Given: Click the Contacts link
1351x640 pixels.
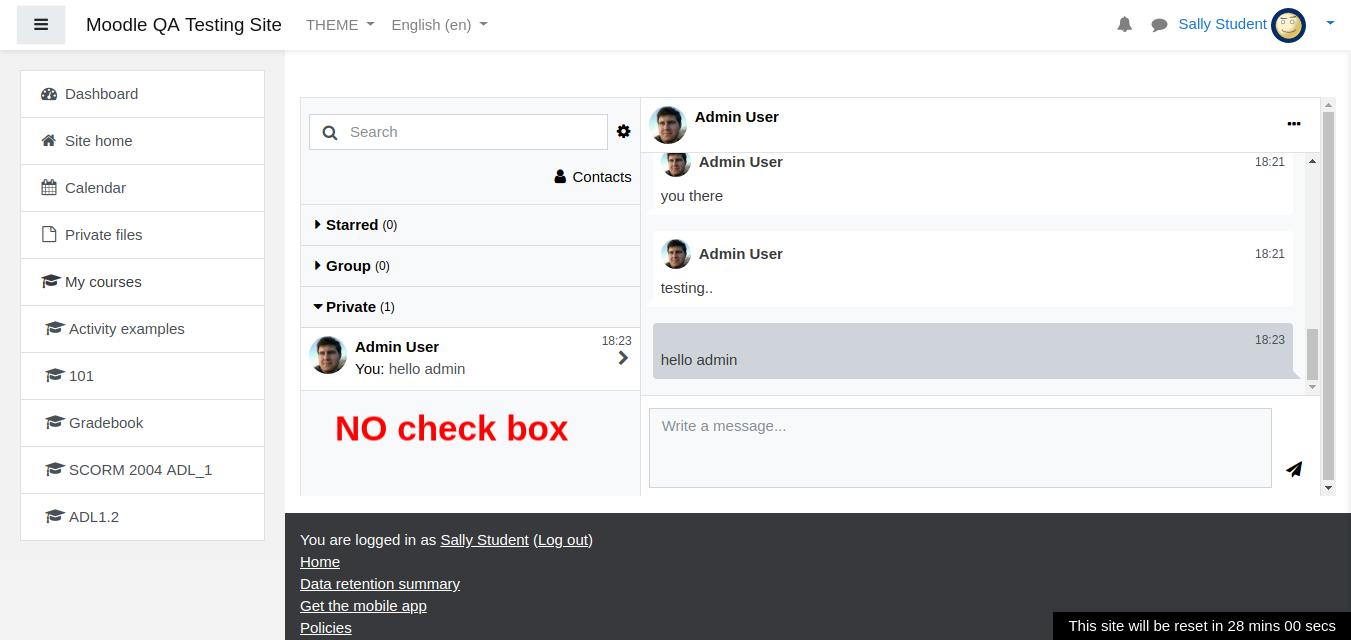Looking at the screenshot, I should pyautogui.click(x=593, y=177).
